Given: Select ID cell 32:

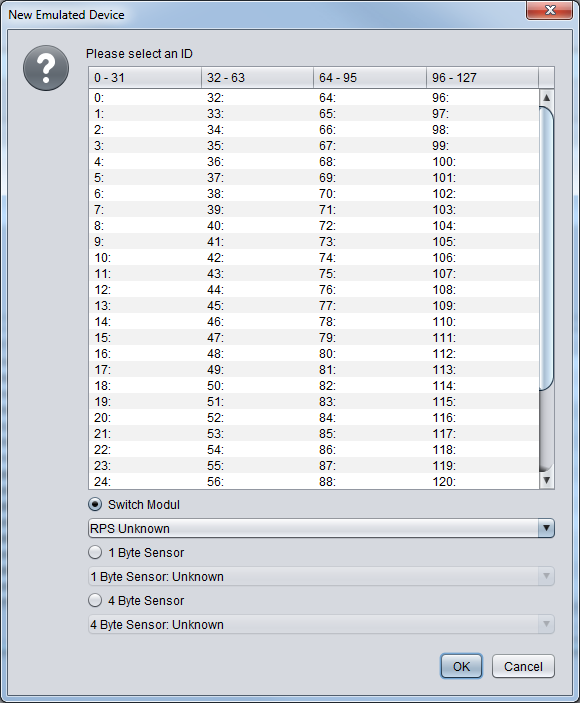Looking at the screenshot, I should coord(258,97).
